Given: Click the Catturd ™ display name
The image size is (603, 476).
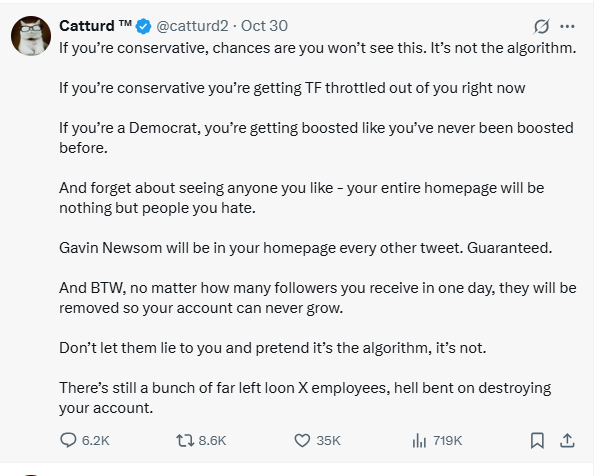Looking at the screenshot, I should [x=95, y=25].
